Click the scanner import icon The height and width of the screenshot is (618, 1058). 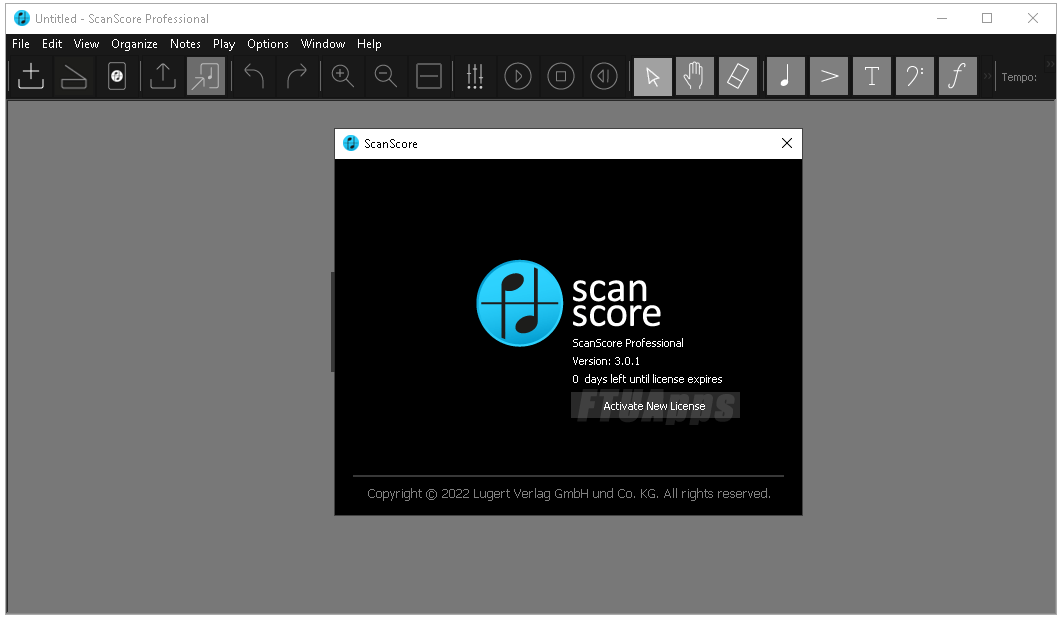pos(74,76)
